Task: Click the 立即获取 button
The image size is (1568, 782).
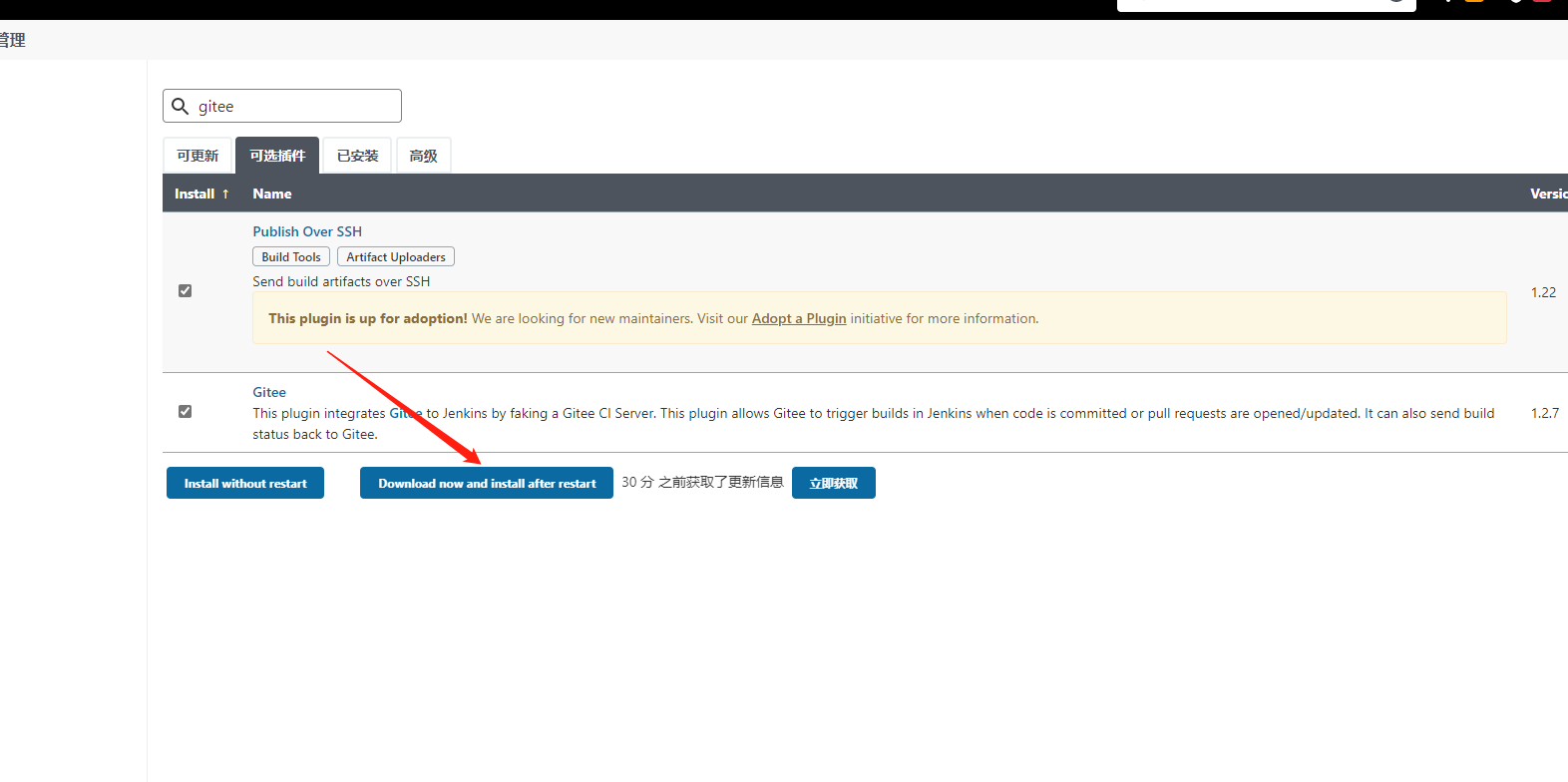Action: (x=834, y=483)
